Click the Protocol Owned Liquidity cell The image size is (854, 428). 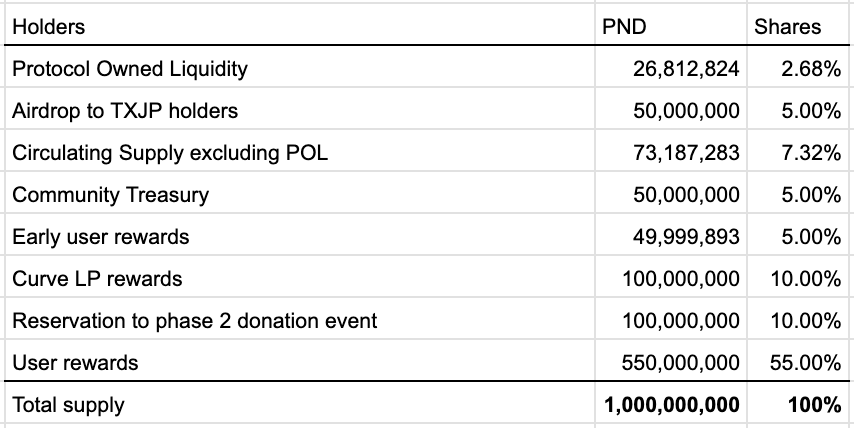coord(129,69)
